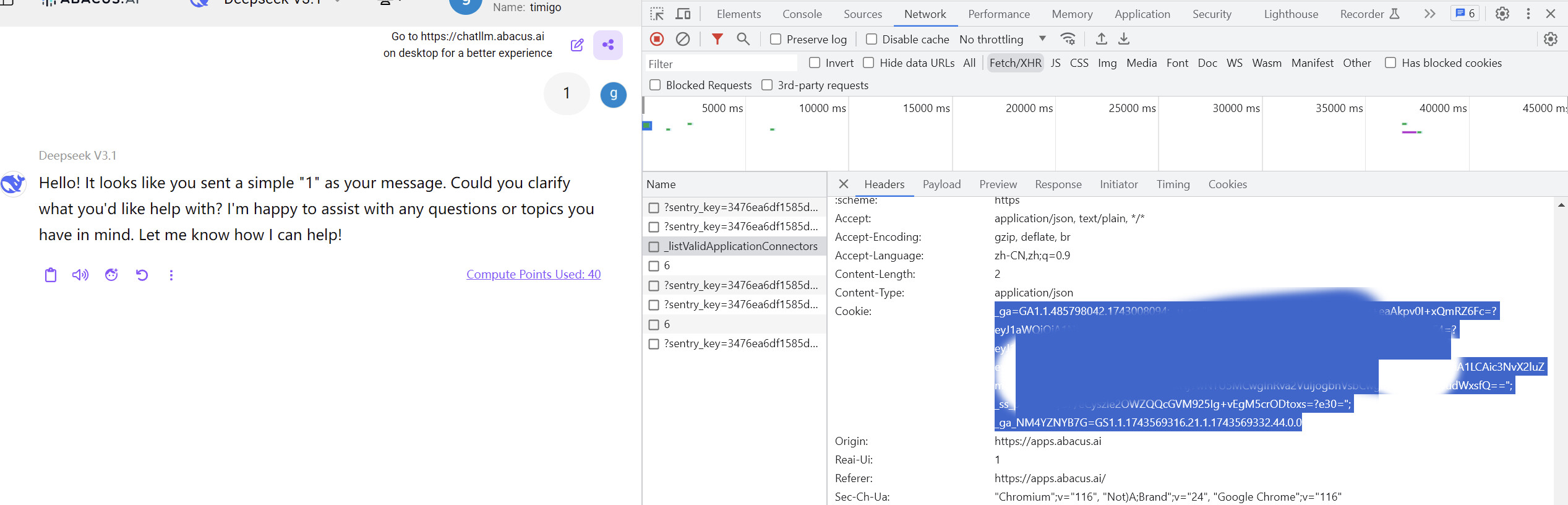Clear the network log
Image resolution: width=1568 pixels, height=505 pixels.
tap(683, 39)
